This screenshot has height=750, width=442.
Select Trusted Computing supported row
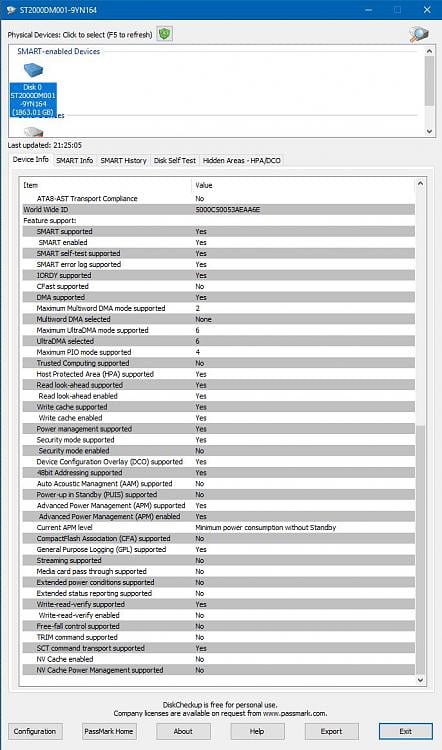pos(218,363)
